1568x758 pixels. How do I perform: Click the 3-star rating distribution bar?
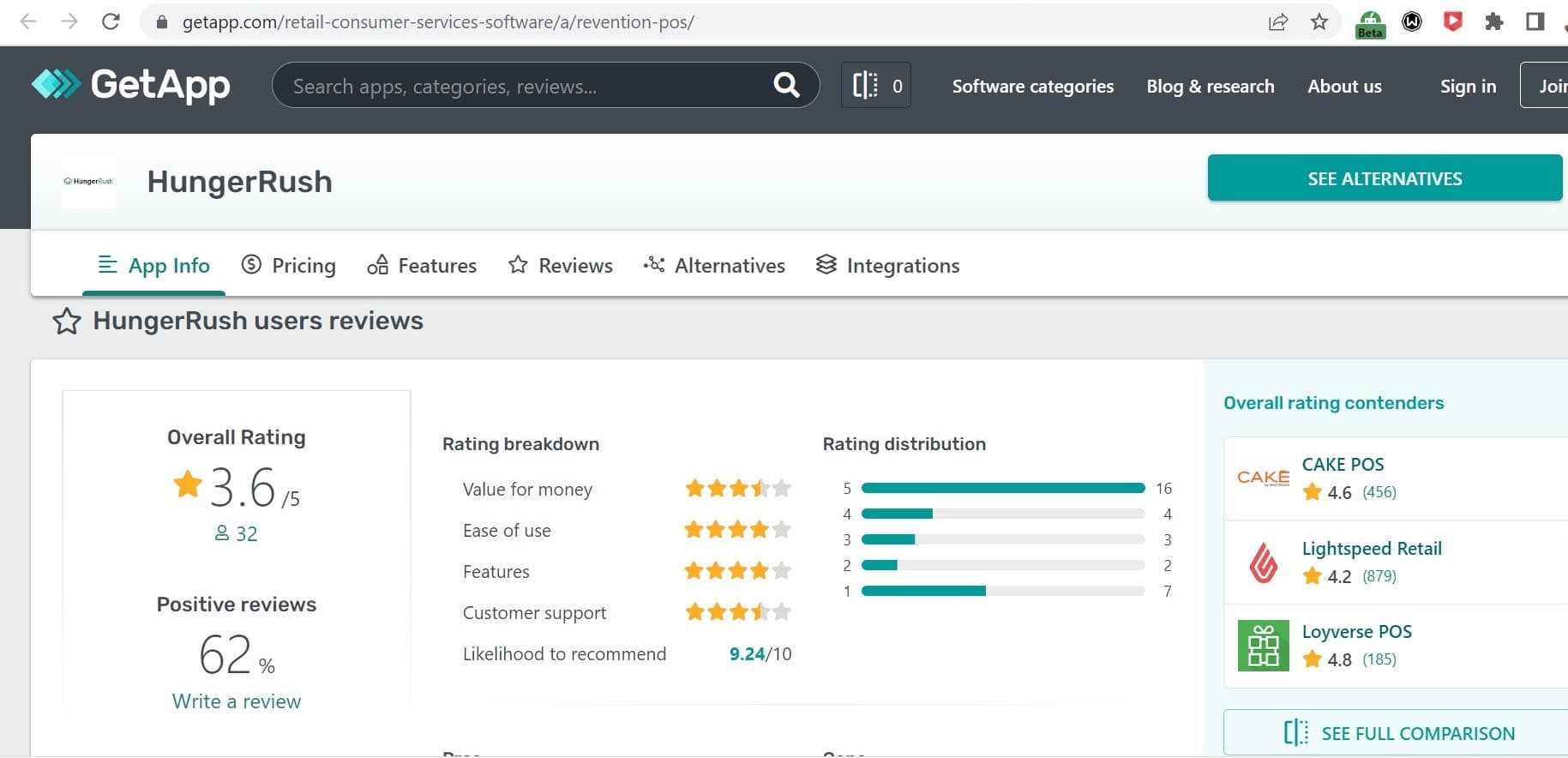1003,539
